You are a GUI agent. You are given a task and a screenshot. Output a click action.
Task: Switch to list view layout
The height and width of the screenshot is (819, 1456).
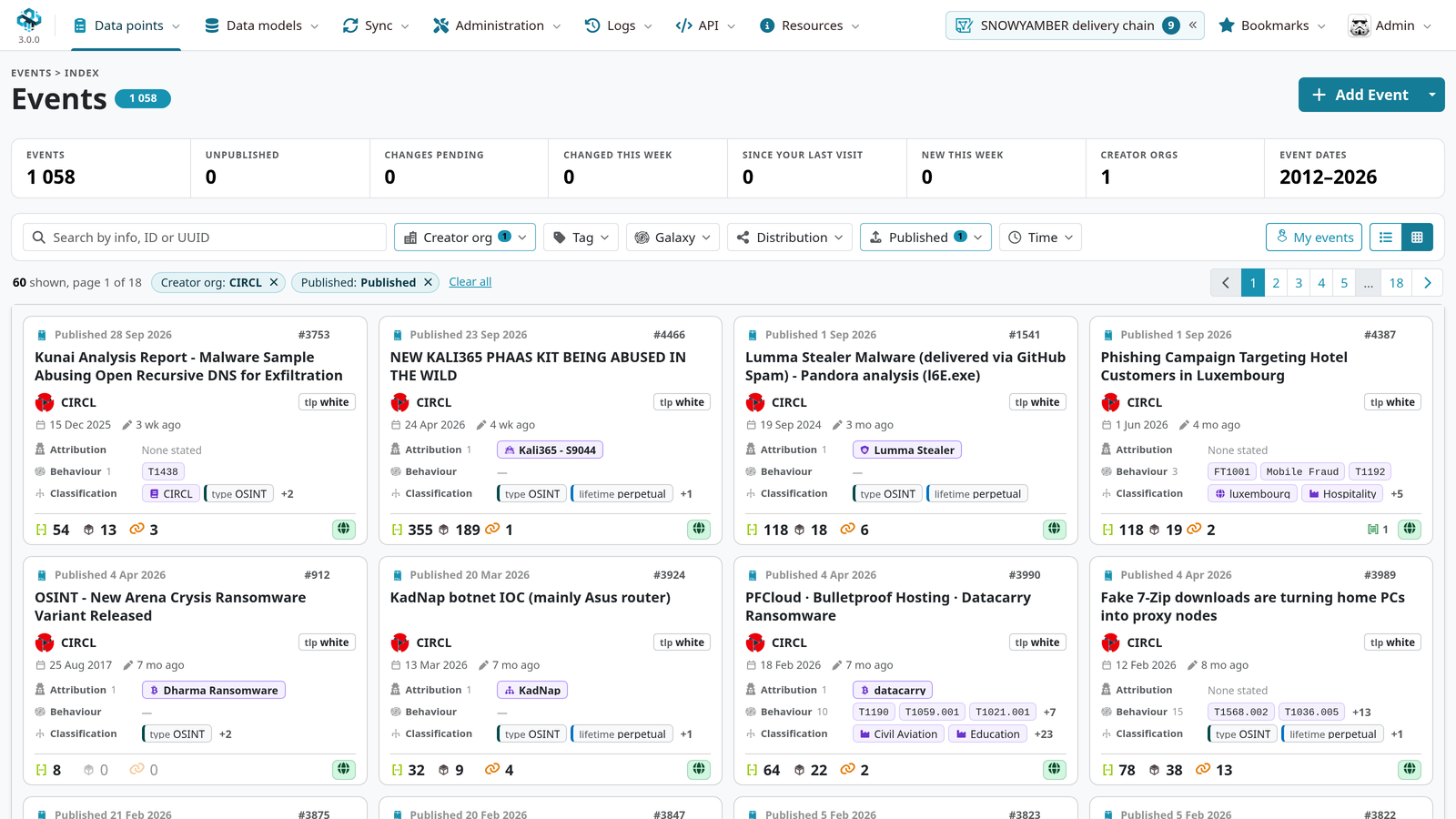pos(1386,238)
